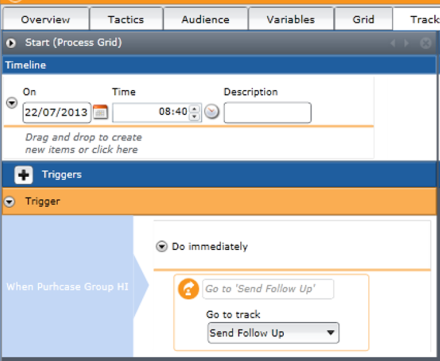Click the Triggers header label

(x=62, y=175)
